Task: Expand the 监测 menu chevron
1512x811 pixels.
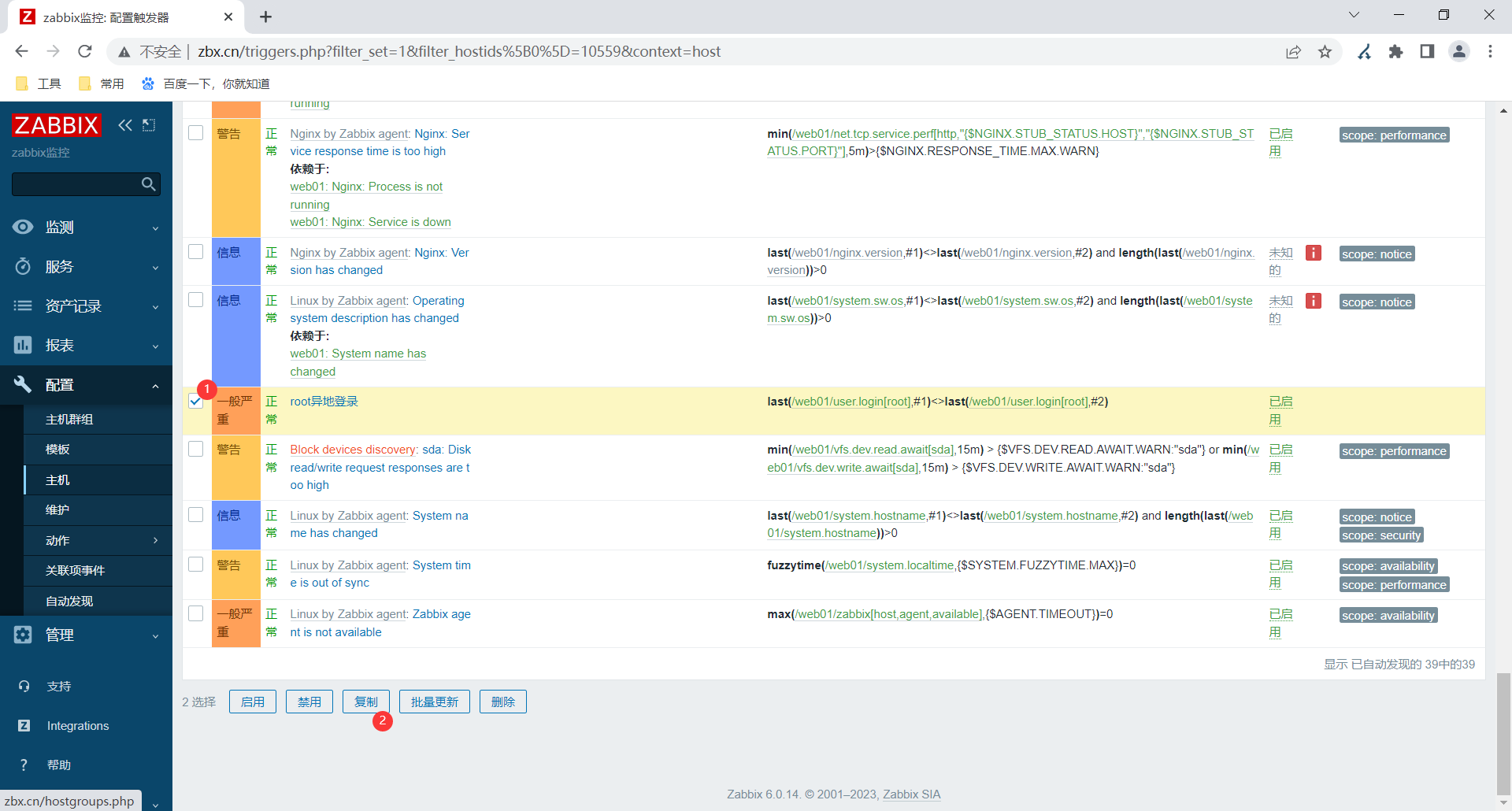Action: coord(156,228)
